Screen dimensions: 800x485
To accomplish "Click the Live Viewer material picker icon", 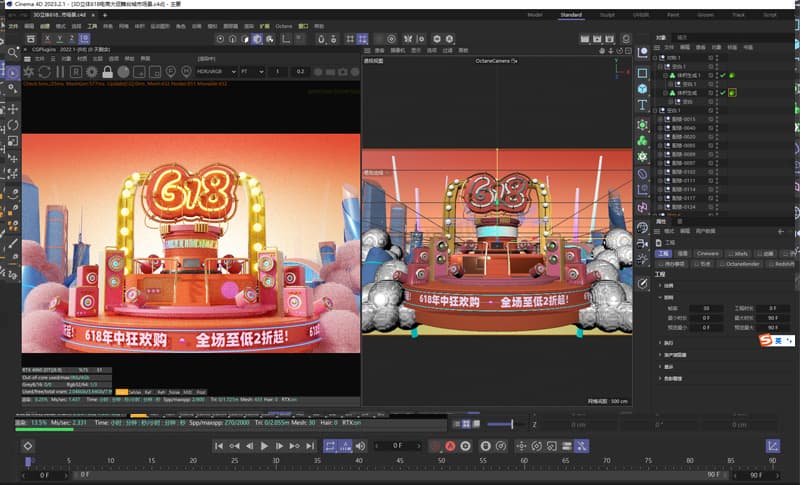I will [186, 72].
